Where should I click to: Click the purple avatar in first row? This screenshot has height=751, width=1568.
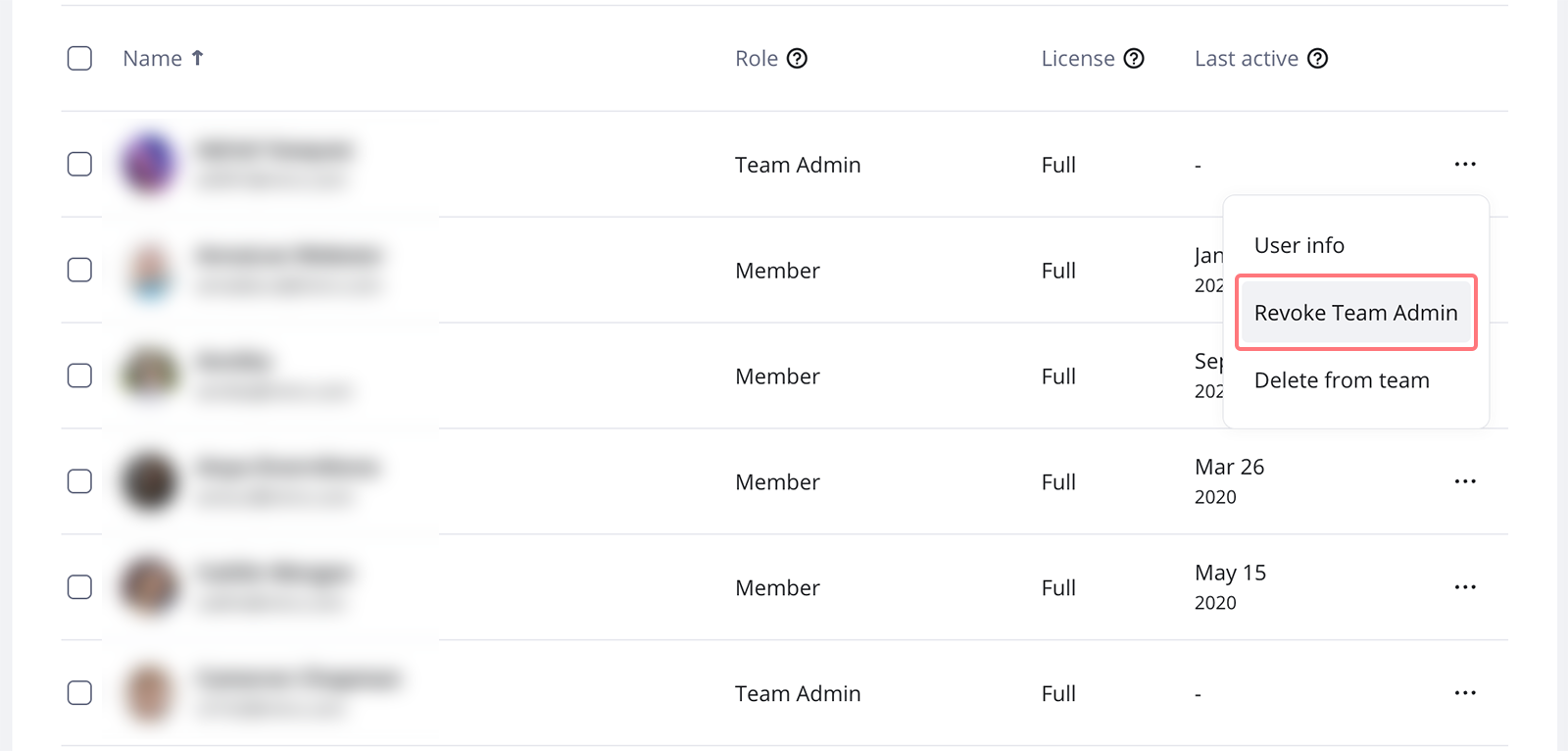(149, 163)
